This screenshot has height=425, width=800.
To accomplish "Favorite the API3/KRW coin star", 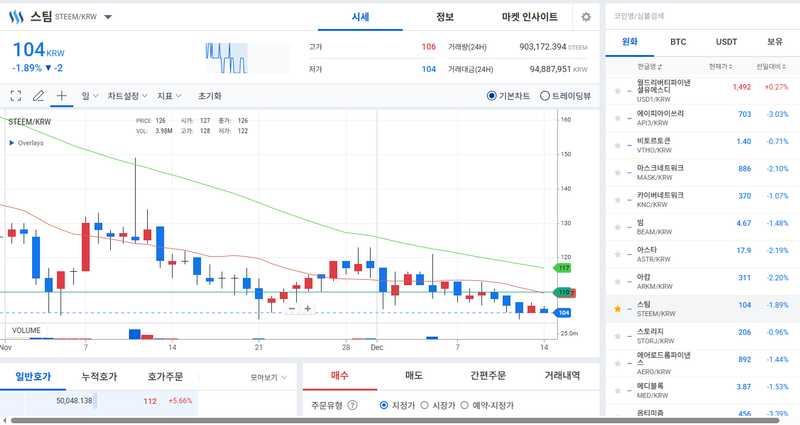I will click(617, 119).
